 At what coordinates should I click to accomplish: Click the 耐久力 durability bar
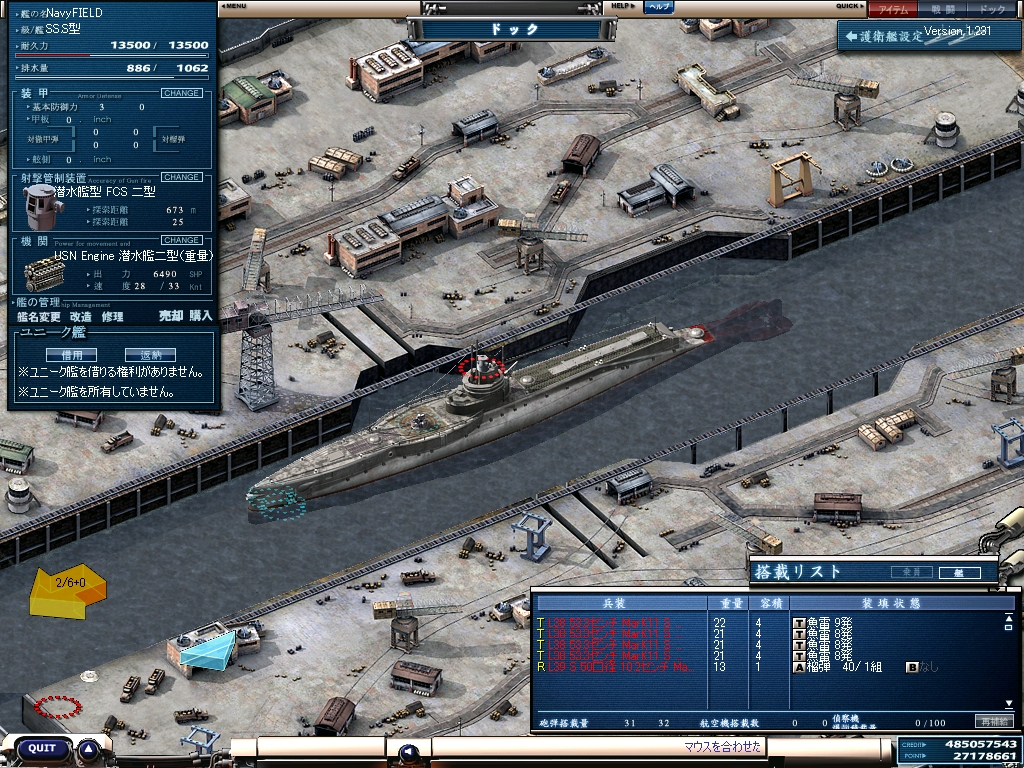coord(111,55)
